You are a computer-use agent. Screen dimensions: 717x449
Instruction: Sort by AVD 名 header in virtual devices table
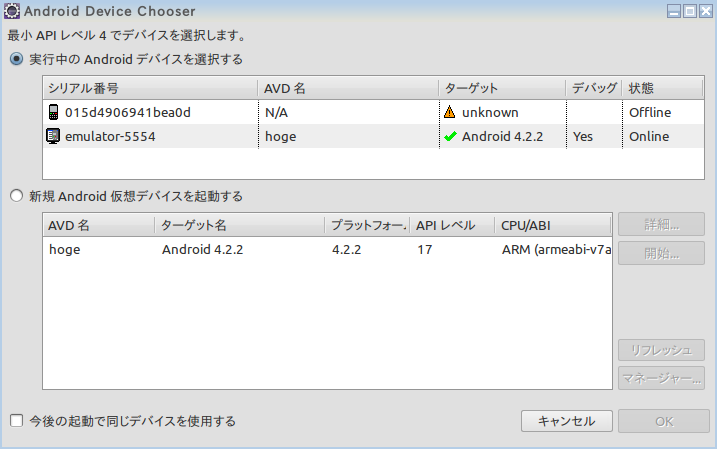(99, 225)
